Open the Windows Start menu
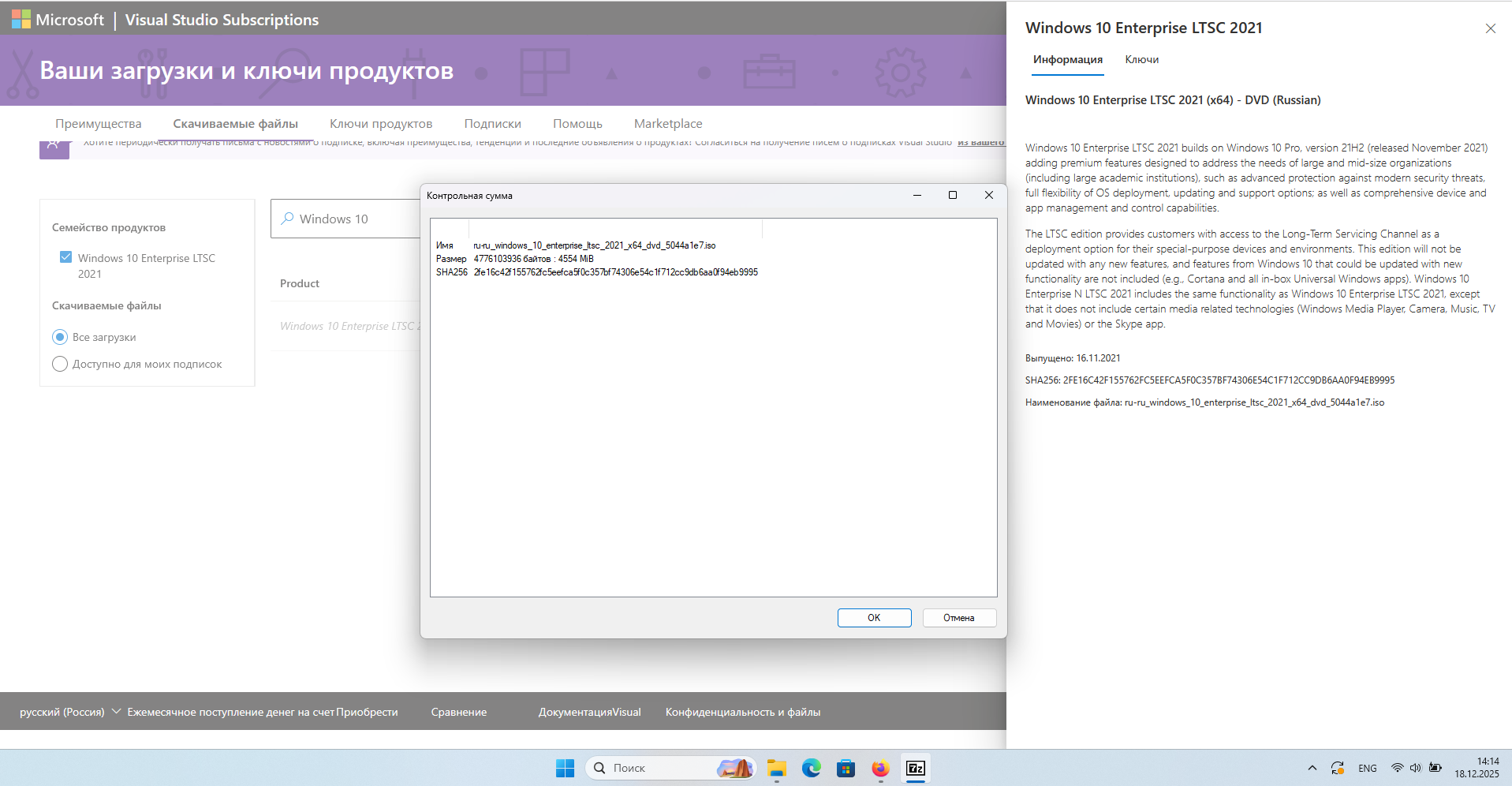The height and width of the screenshot is (786, 1512). (565, 768)
